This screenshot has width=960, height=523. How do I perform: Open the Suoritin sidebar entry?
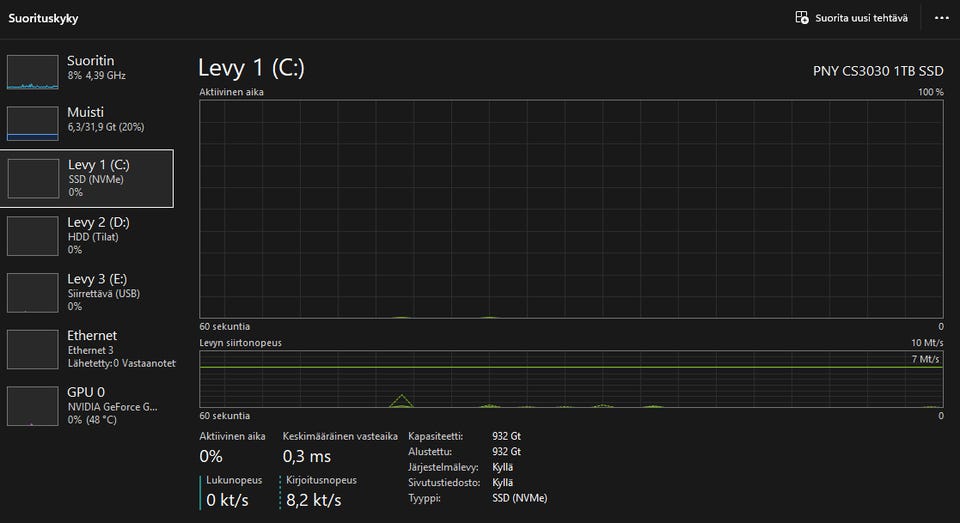87,72
